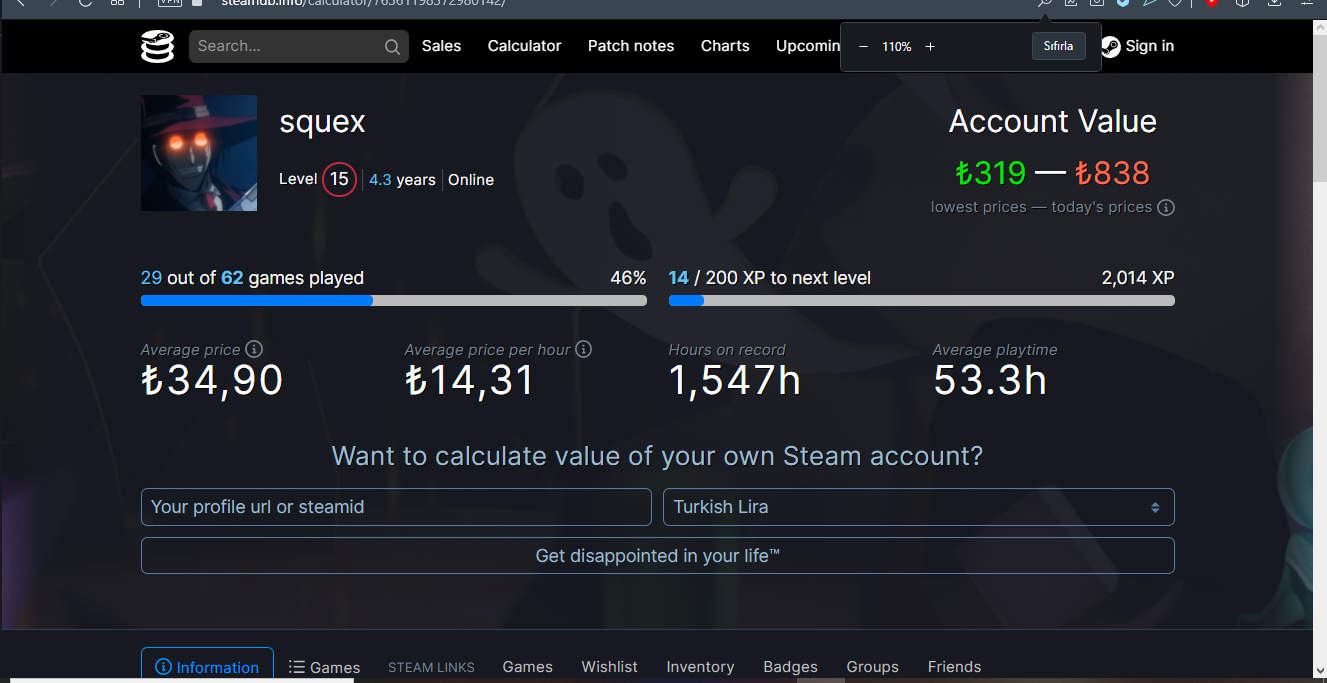Screen dimensions: 1327x683
Task: Click the 46% games played percentage
Action: coord(628,278)
